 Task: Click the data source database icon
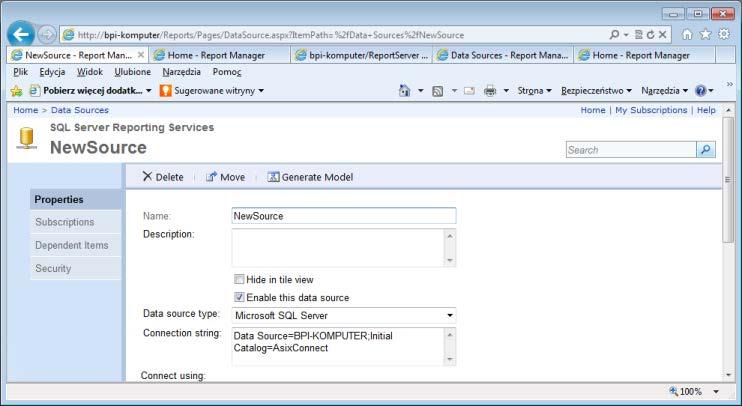tap(26, 139)
